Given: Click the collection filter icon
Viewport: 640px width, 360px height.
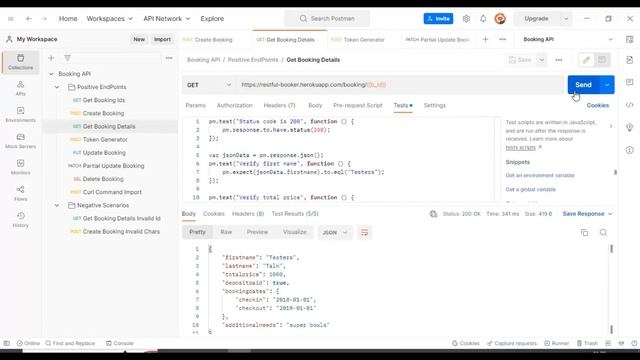Looking at the screenshot, I should click(67, 58).
